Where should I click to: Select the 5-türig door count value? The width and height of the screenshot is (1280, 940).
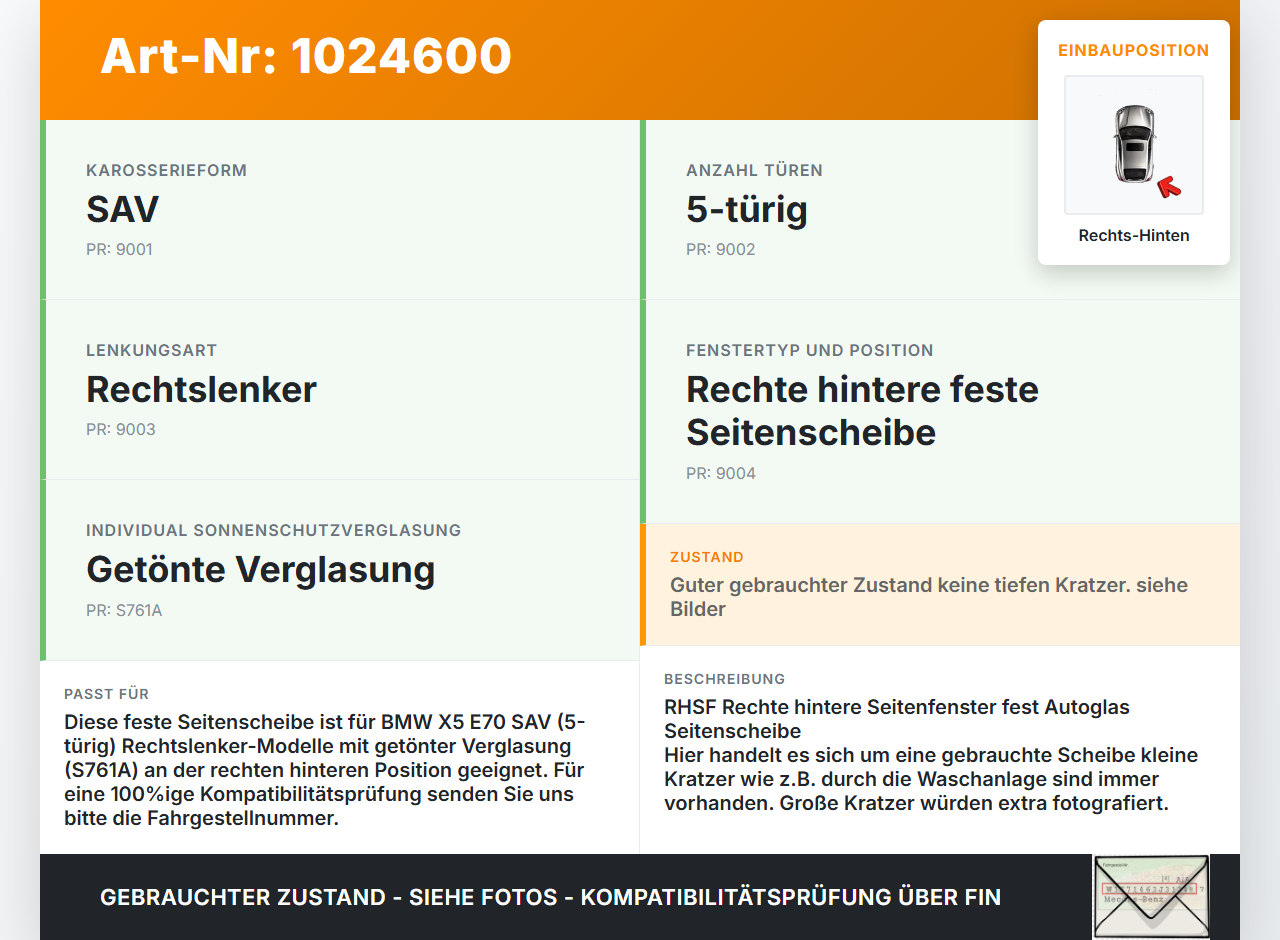747,209
